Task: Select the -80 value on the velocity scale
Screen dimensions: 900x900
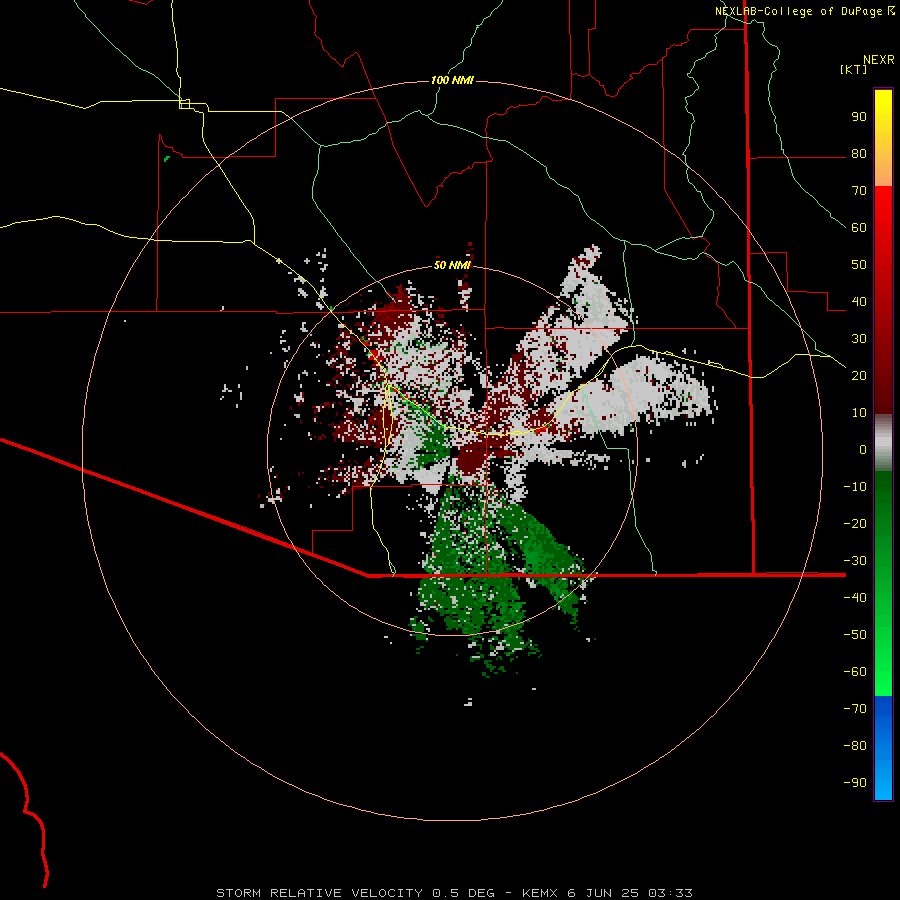Action: pyautogui.click(x=855, y=746)
